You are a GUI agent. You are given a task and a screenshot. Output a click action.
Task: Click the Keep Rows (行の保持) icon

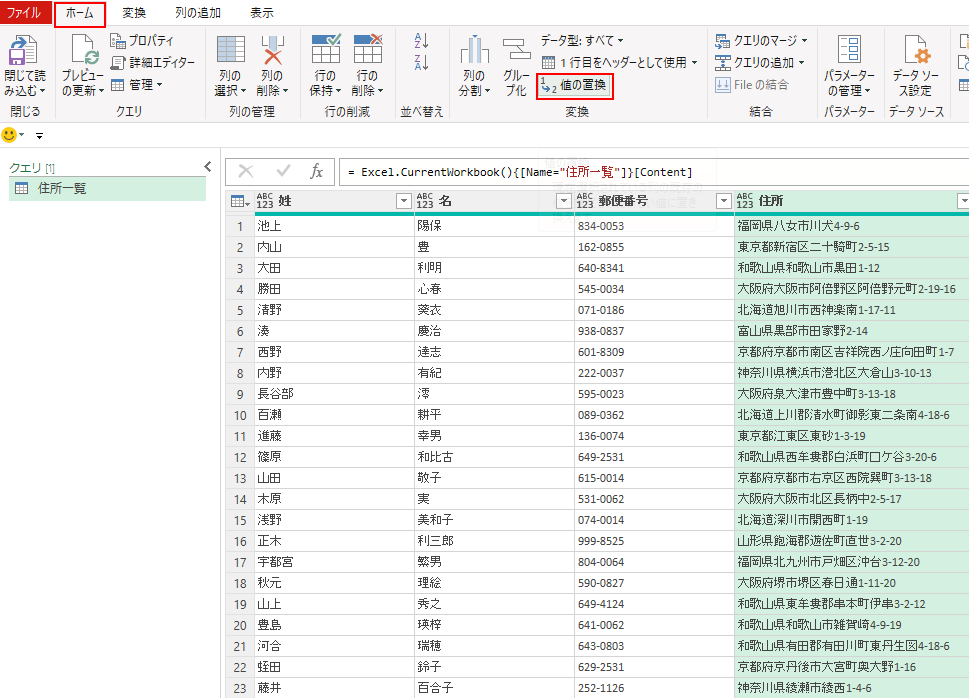pyautogui.click(x=326, y=49)
